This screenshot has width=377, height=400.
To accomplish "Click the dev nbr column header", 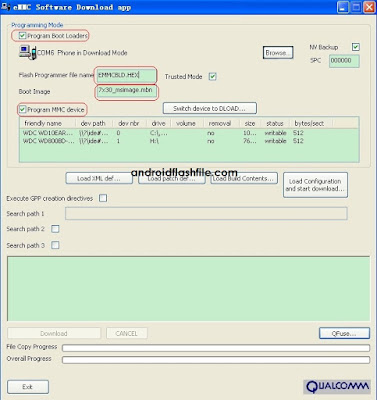I will (129, 123).
